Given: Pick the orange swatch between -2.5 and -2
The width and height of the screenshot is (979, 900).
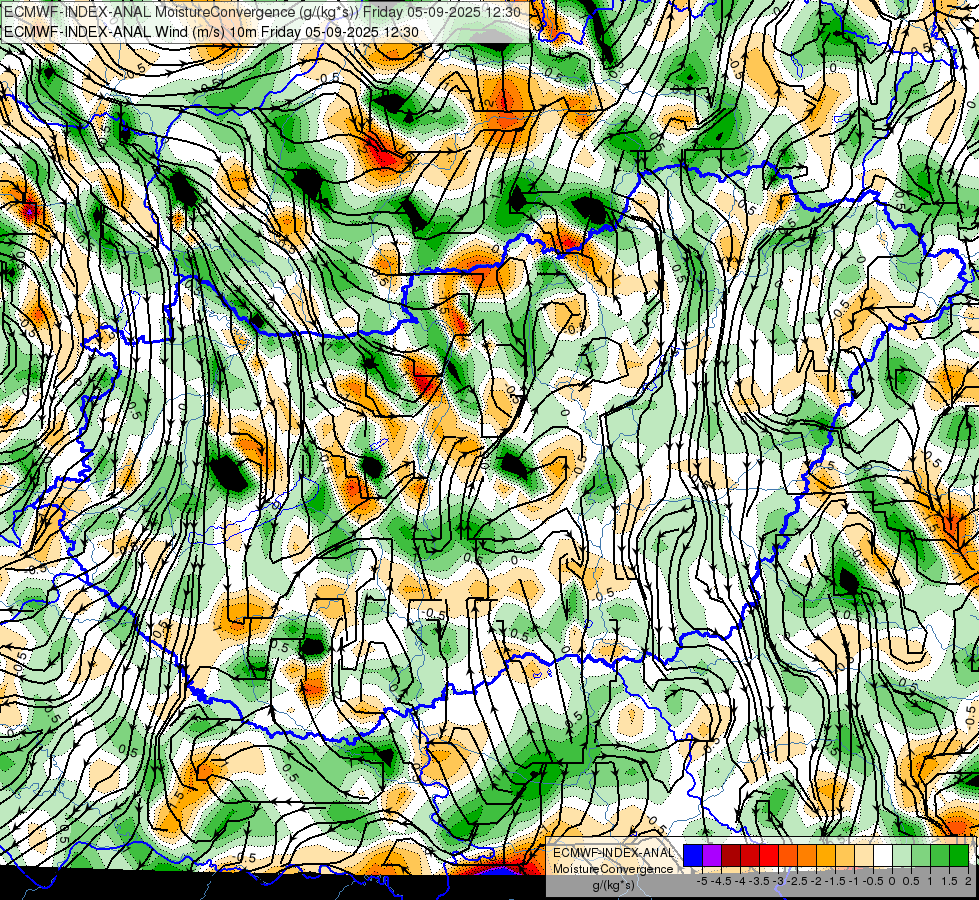Looking at the screenshot, I should coord(807,855).
